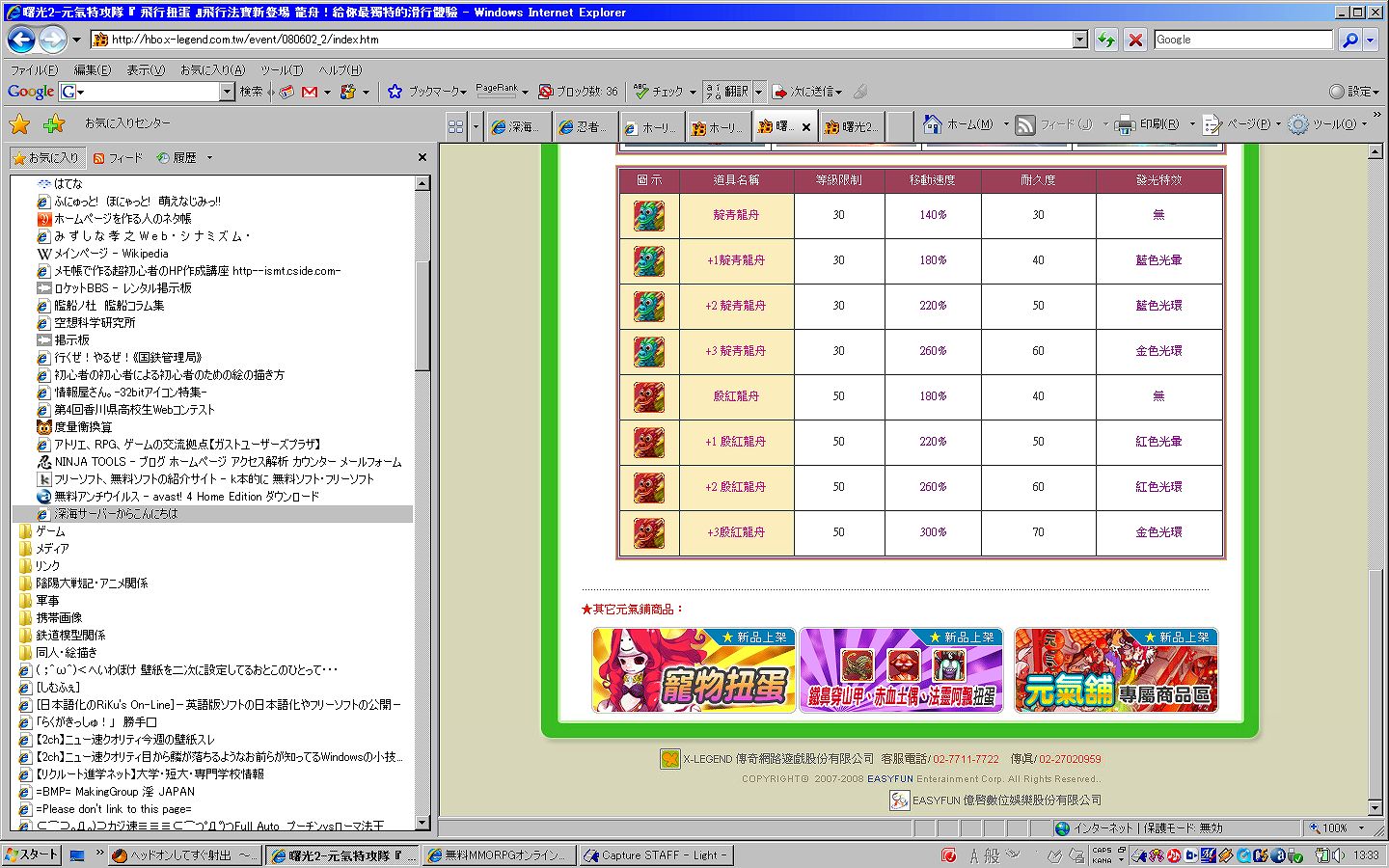Viewport: 1389px width, 868px height.
Task: Click the browser Back arrow button
Action: click(x=21, y=40)
